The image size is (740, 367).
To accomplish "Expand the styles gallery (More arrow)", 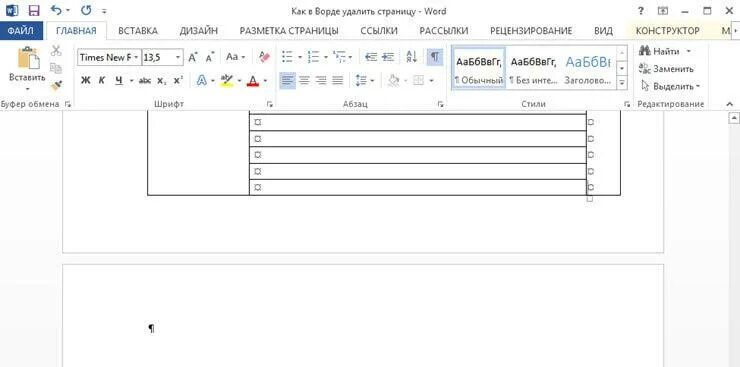I will (622, 83).
